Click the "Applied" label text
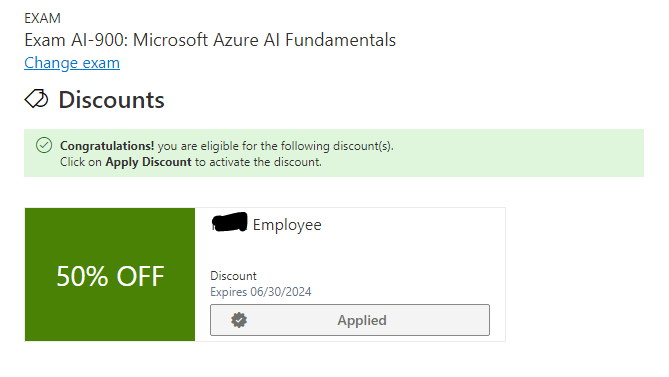 tap(362, 320)
